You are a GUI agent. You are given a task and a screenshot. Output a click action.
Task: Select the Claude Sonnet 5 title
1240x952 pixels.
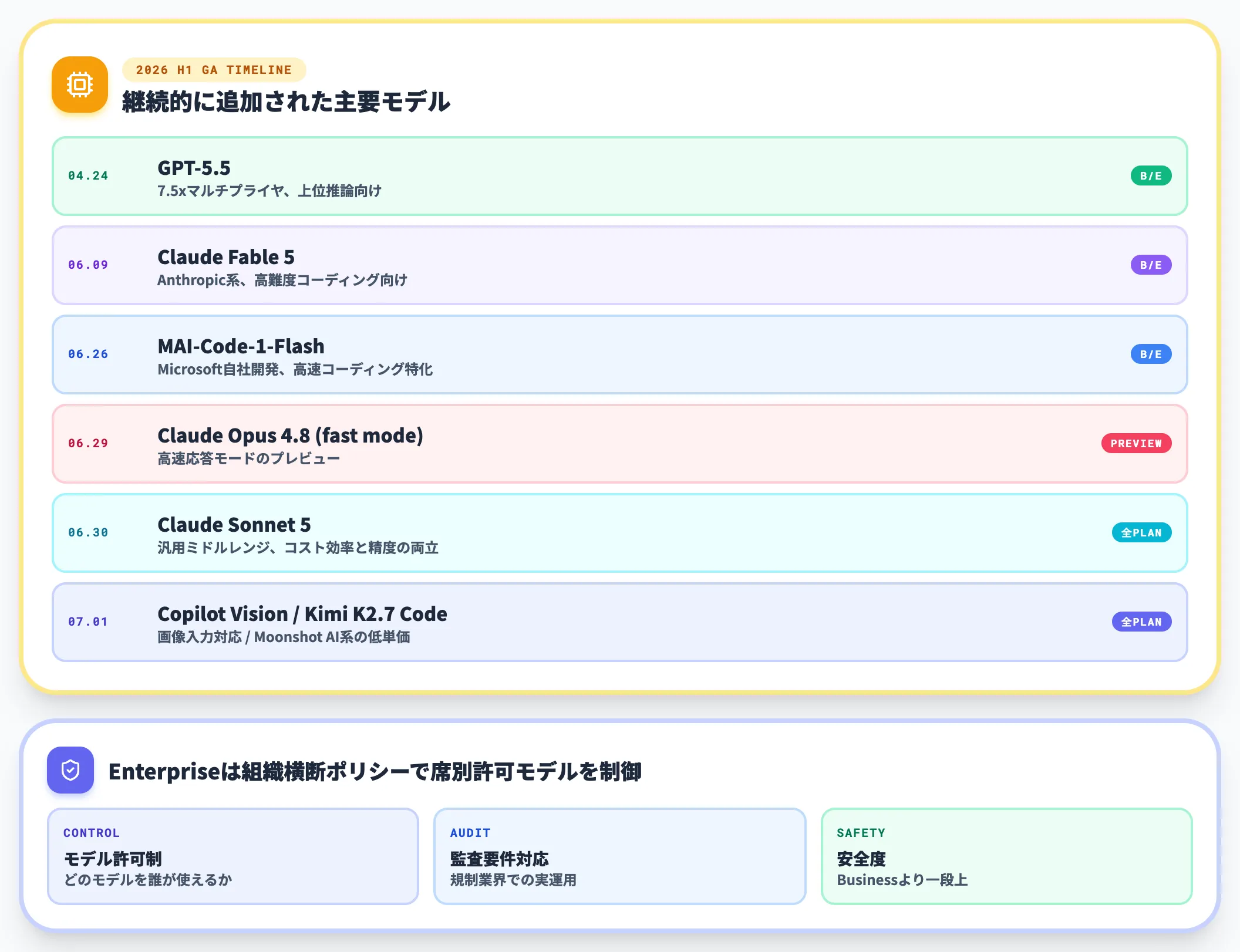(234, 525)
